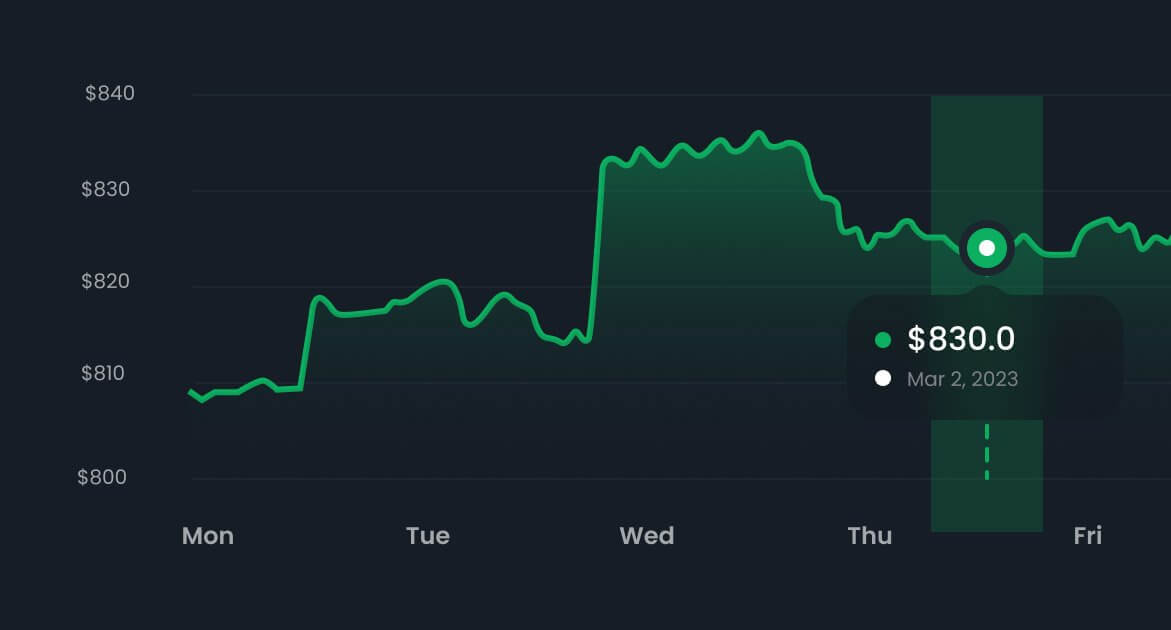Screen dimensions: 1171x630
Task: Click the $800 y-axis label
Action: click(102, 477)
